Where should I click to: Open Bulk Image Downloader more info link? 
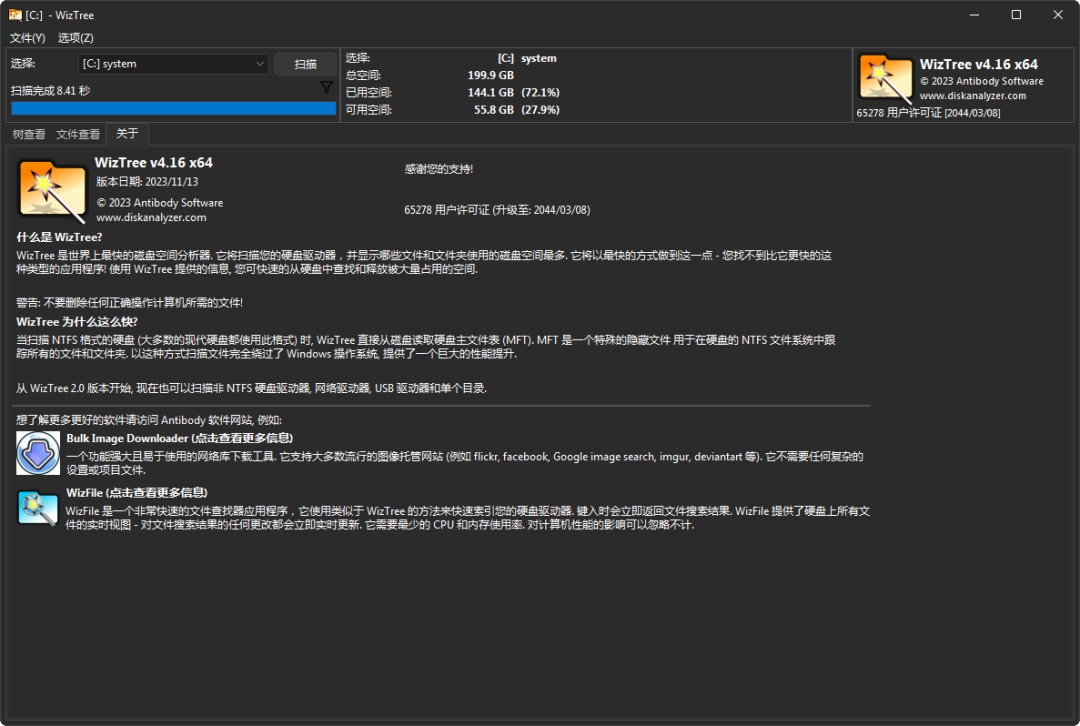pyautogui.click(x=180, y=438)
